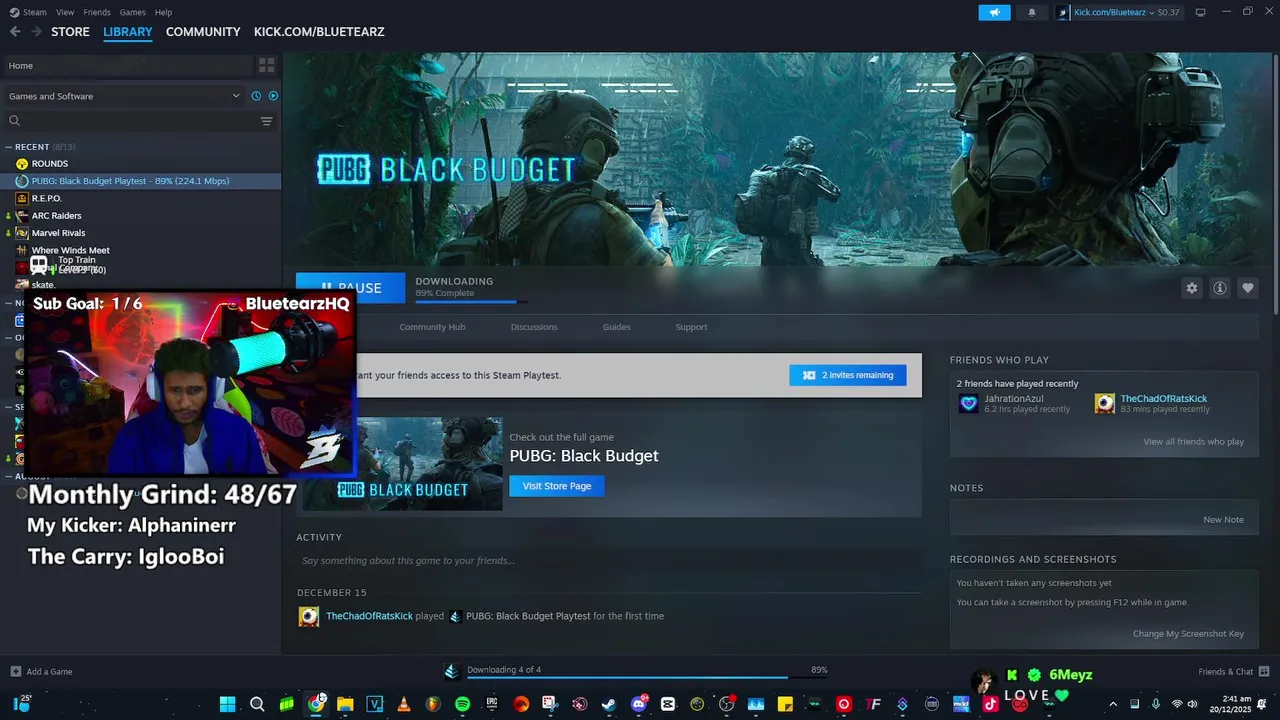Viewport: 1280px width, 720px height.
Task: Sort library by recent activity clock icon
Action: (x=256, y=96)
